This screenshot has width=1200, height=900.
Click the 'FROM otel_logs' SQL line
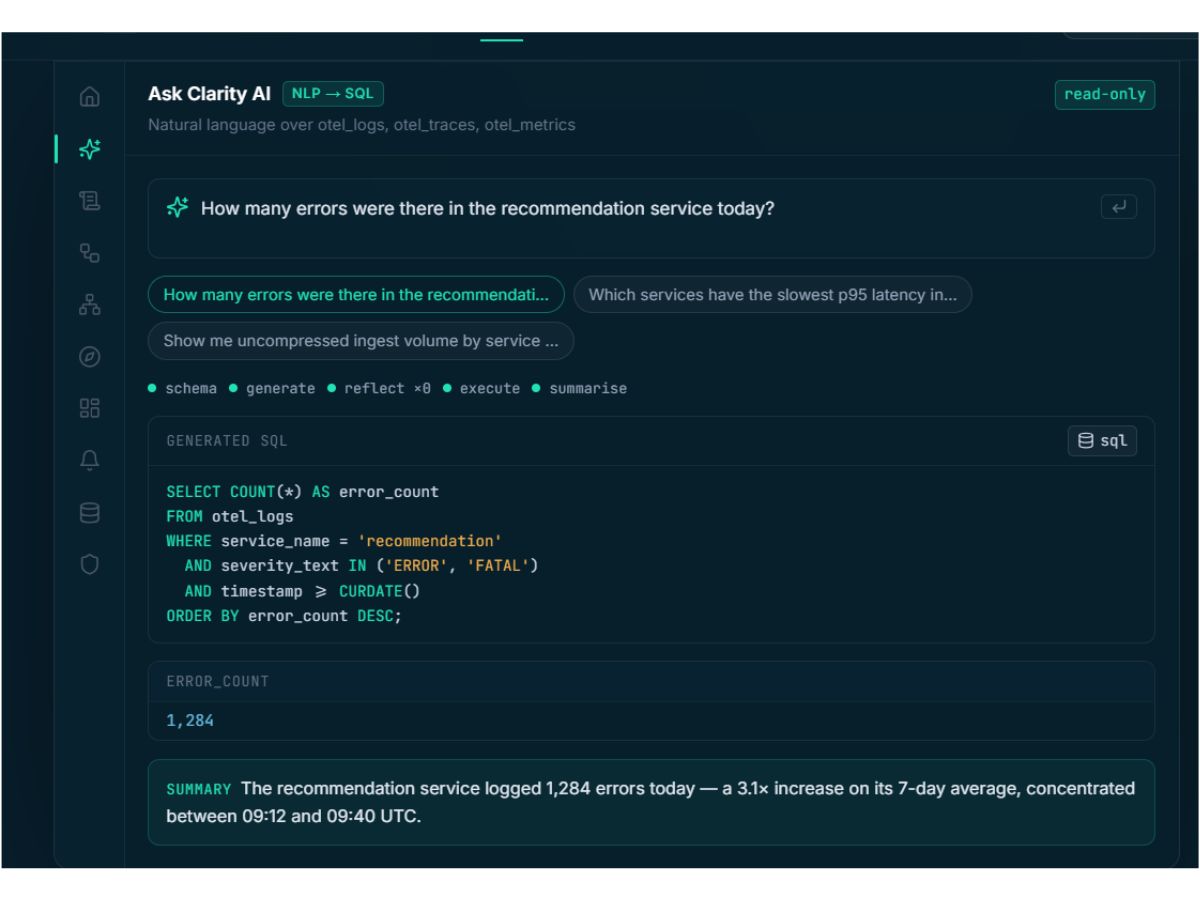point(230,517)
